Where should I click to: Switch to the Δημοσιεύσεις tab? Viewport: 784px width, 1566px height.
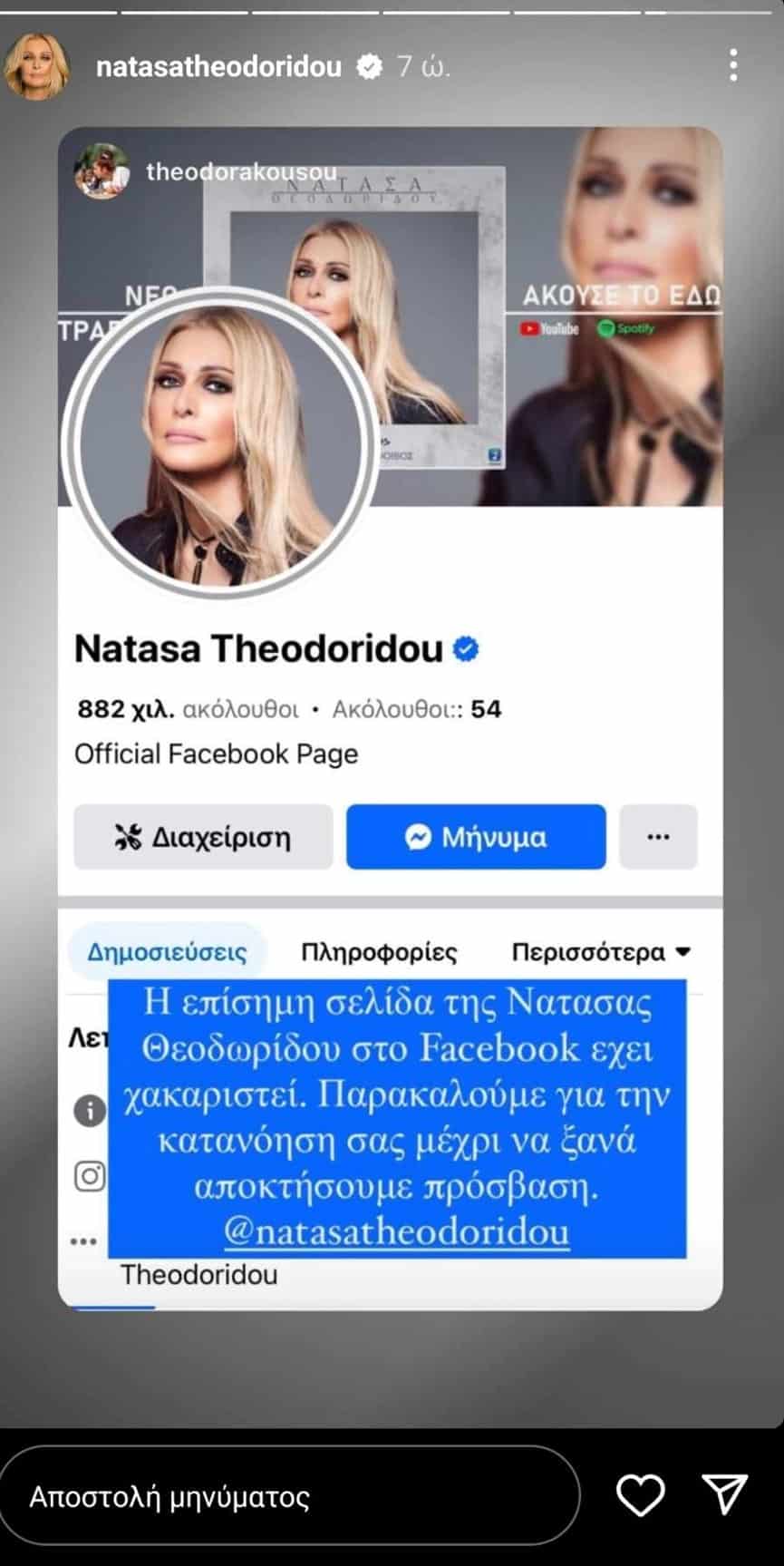point(167,952)
